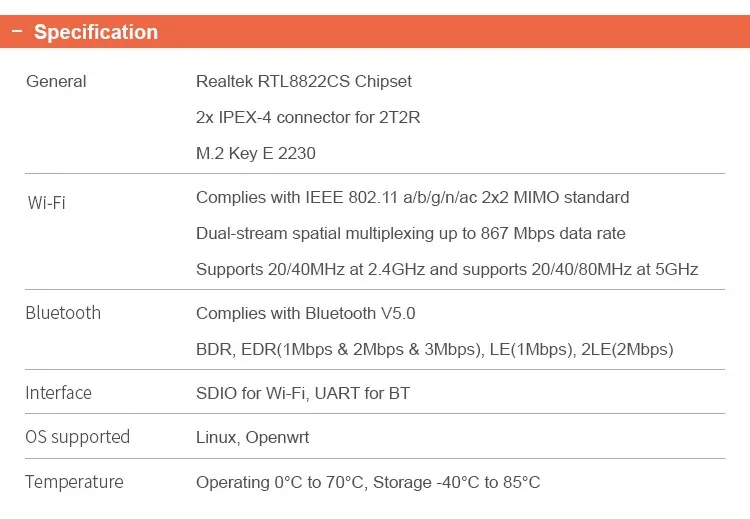This screenshot has height=519, width=750.
Task: Click the orange Specification header bar
Action: (x=375, y=32)
